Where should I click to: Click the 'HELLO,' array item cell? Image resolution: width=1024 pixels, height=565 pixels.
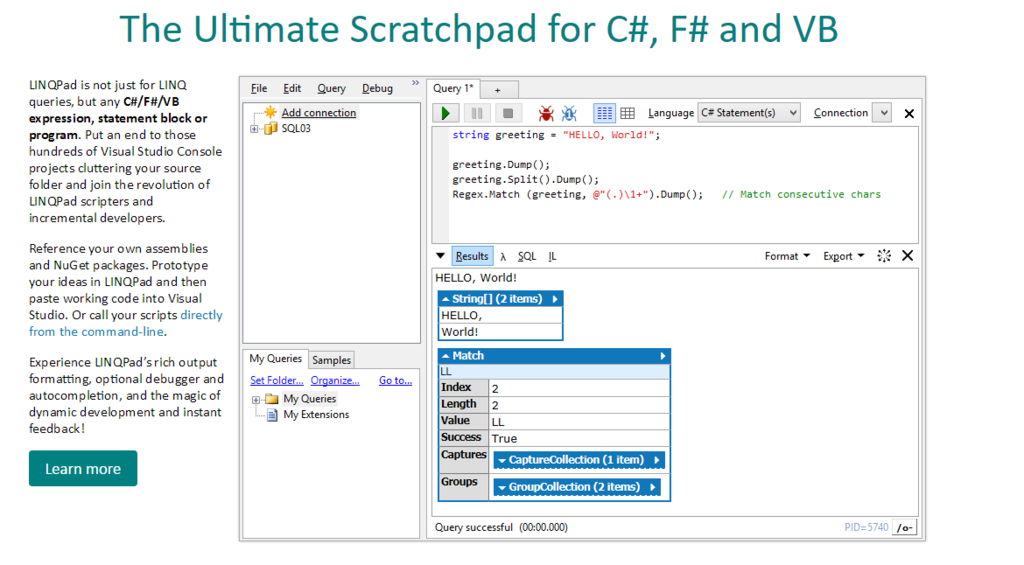(500, 315)
